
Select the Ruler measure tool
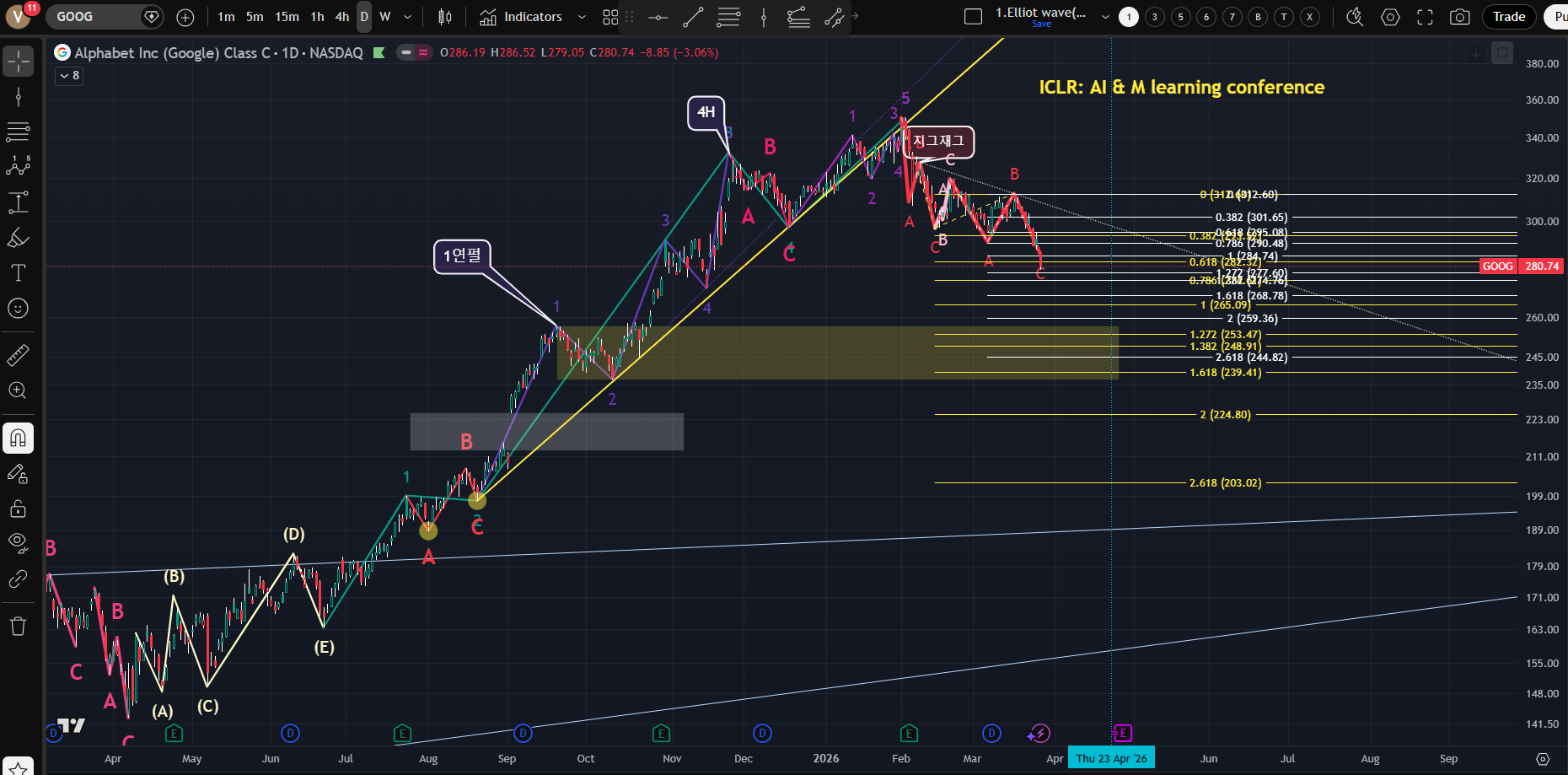point(18,355)
